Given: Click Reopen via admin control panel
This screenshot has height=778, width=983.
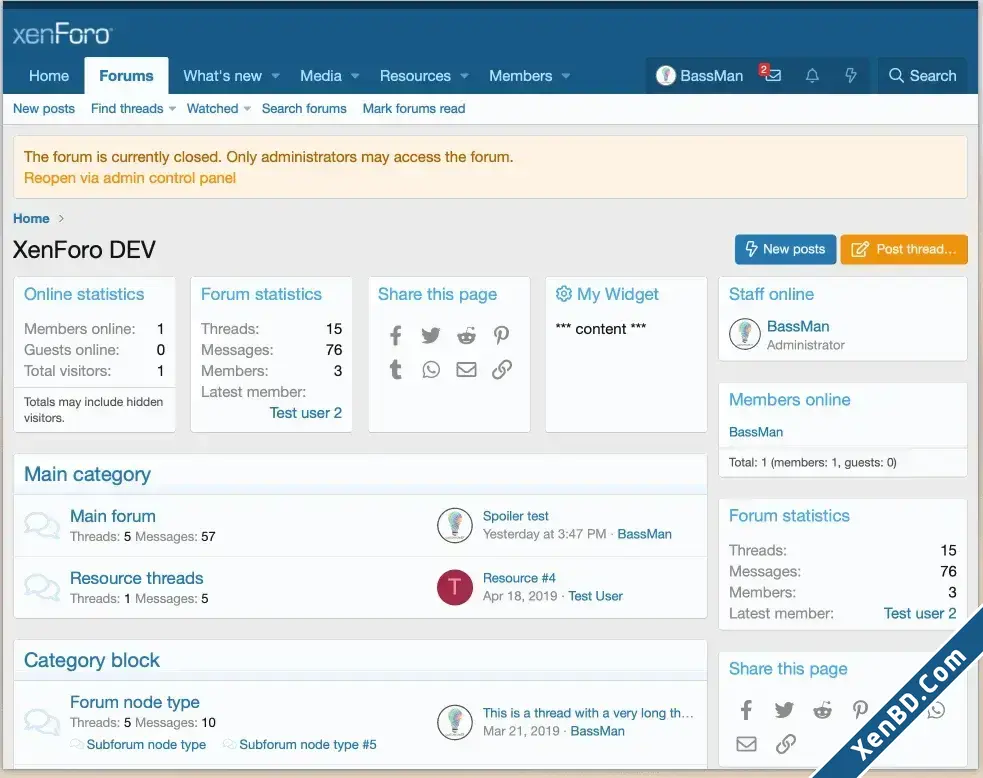Looking at the screenshot, I should click(x=130, y=178).
